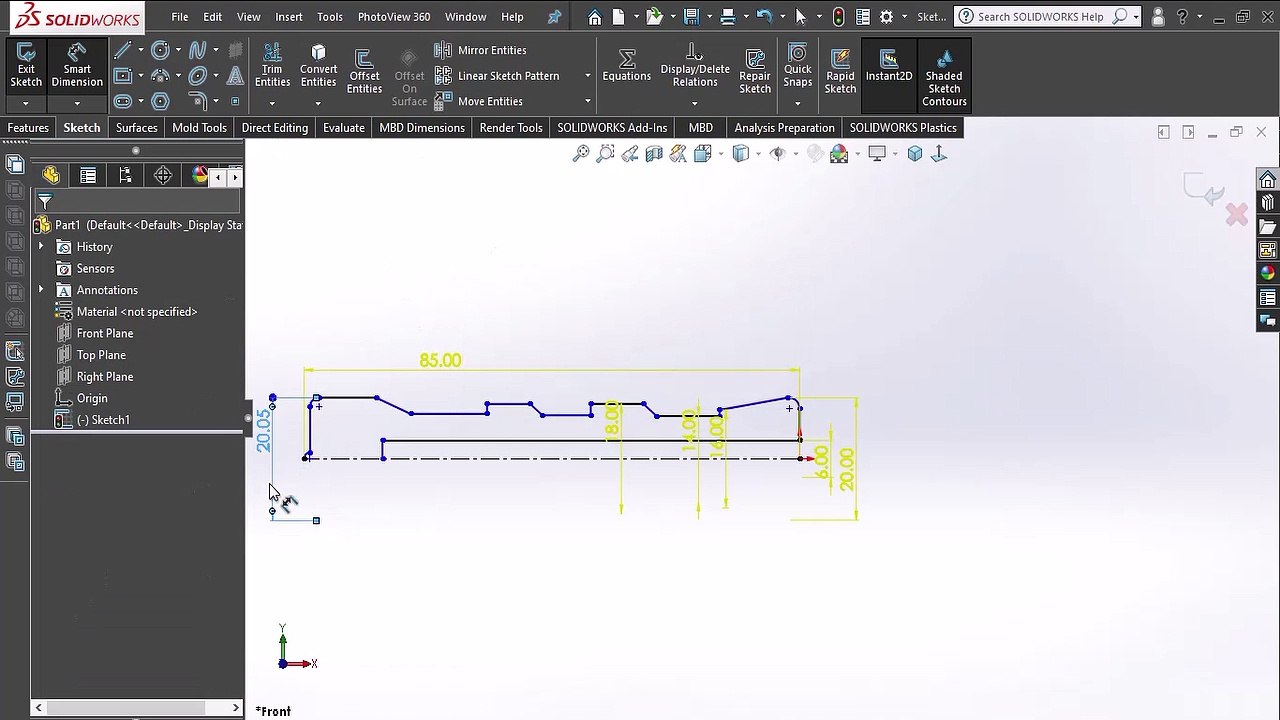Expand the History tree item
Viewport: 1280px width, 720px height.
click(41, 247)
